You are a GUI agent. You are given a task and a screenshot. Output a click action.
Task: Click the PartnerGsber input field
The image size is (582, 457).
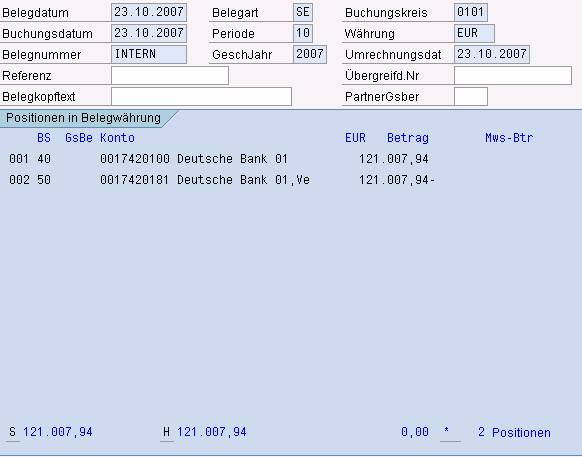[471, 97]
